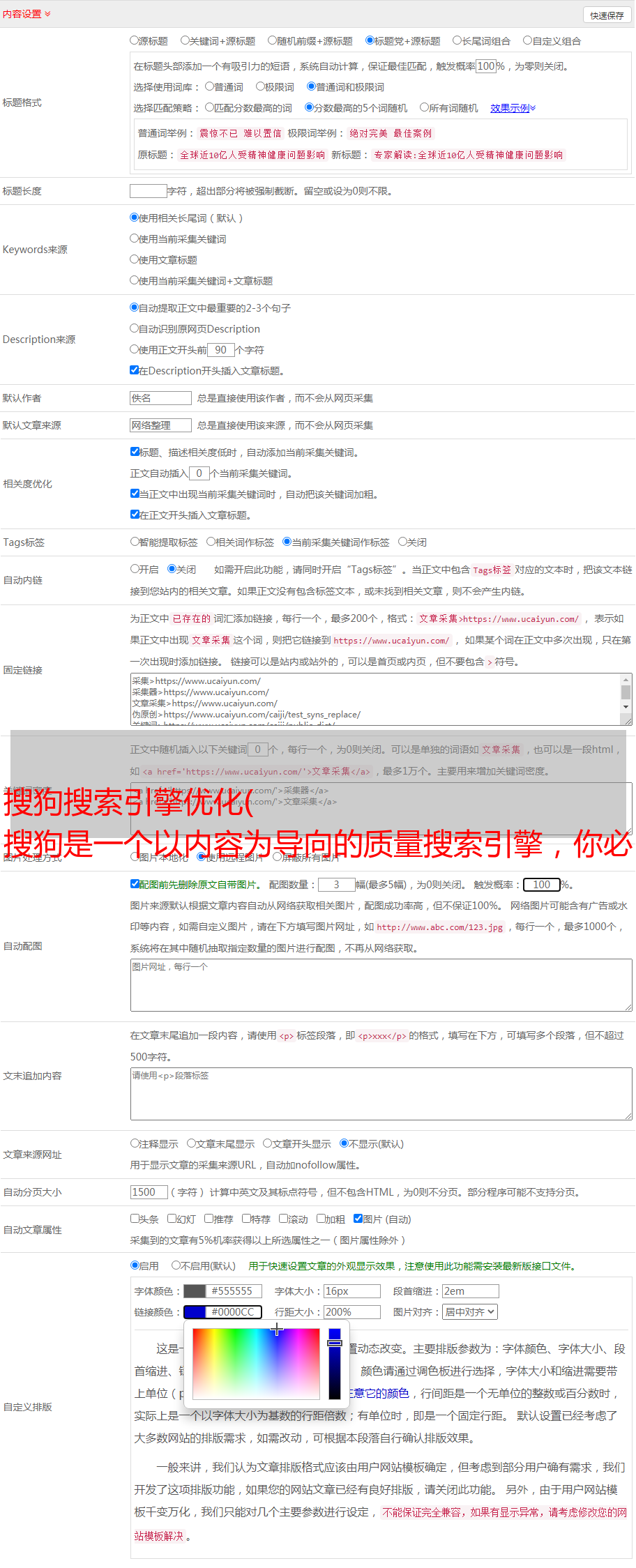
Task: Click the 自动分页大小 1500 field
Action: pos(149,1192)
